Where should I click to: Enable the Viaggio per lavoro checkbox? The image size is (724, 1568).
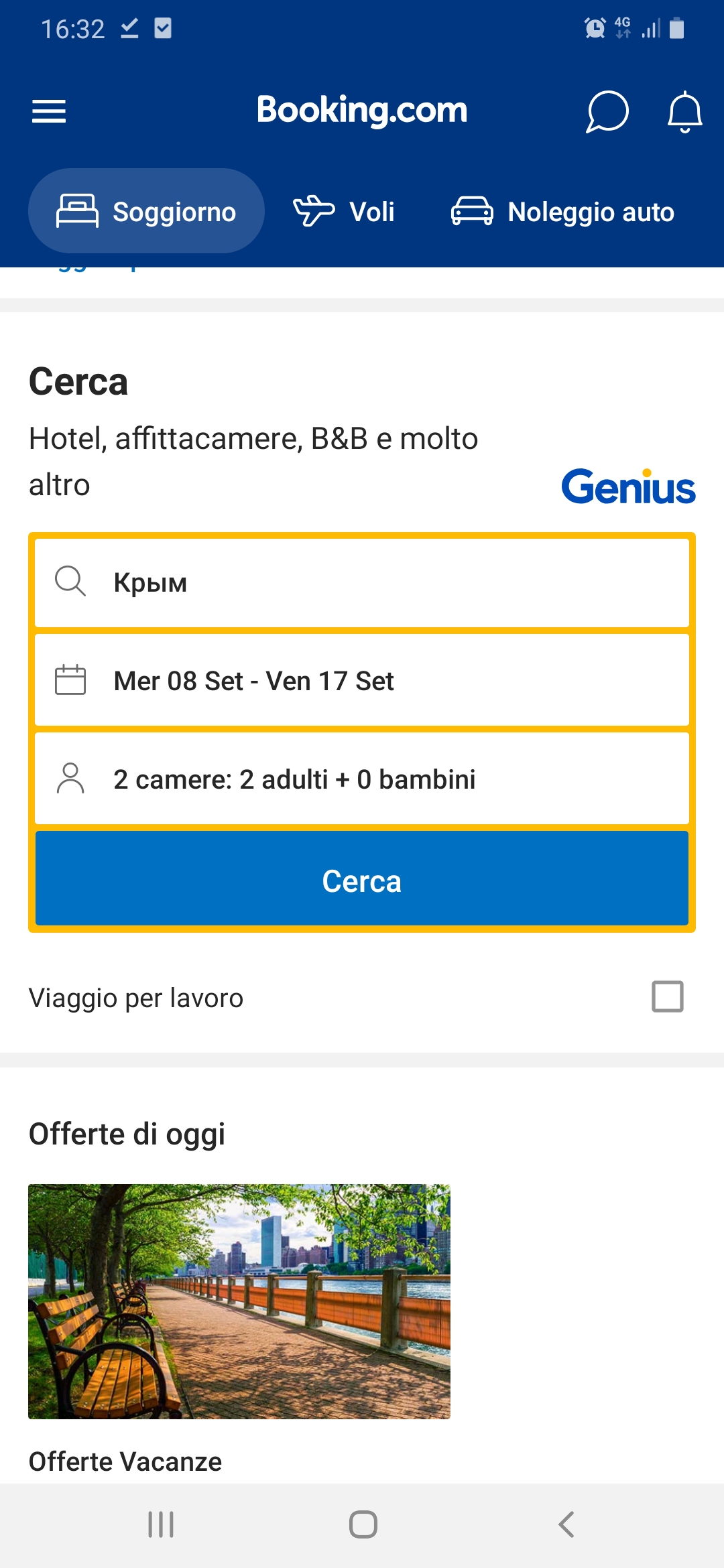667,996
